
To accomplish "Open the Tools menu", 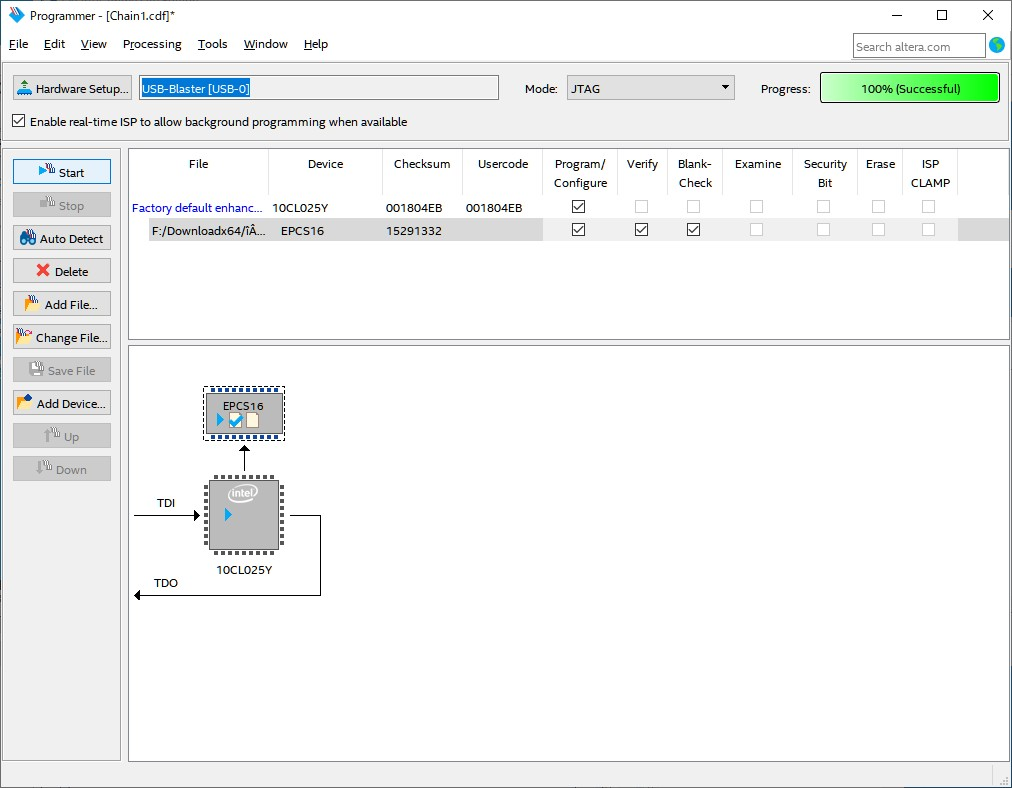I will click(x=212, y=44).
